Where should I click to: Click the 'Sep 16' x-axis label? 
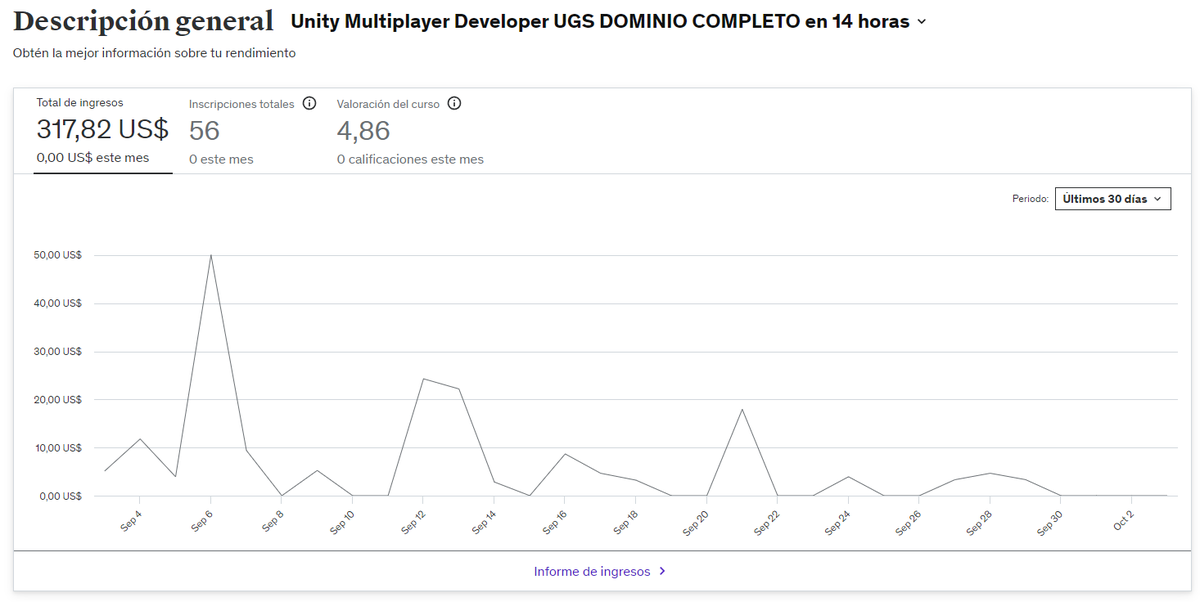pyautogui.click(x=555, y=521)
